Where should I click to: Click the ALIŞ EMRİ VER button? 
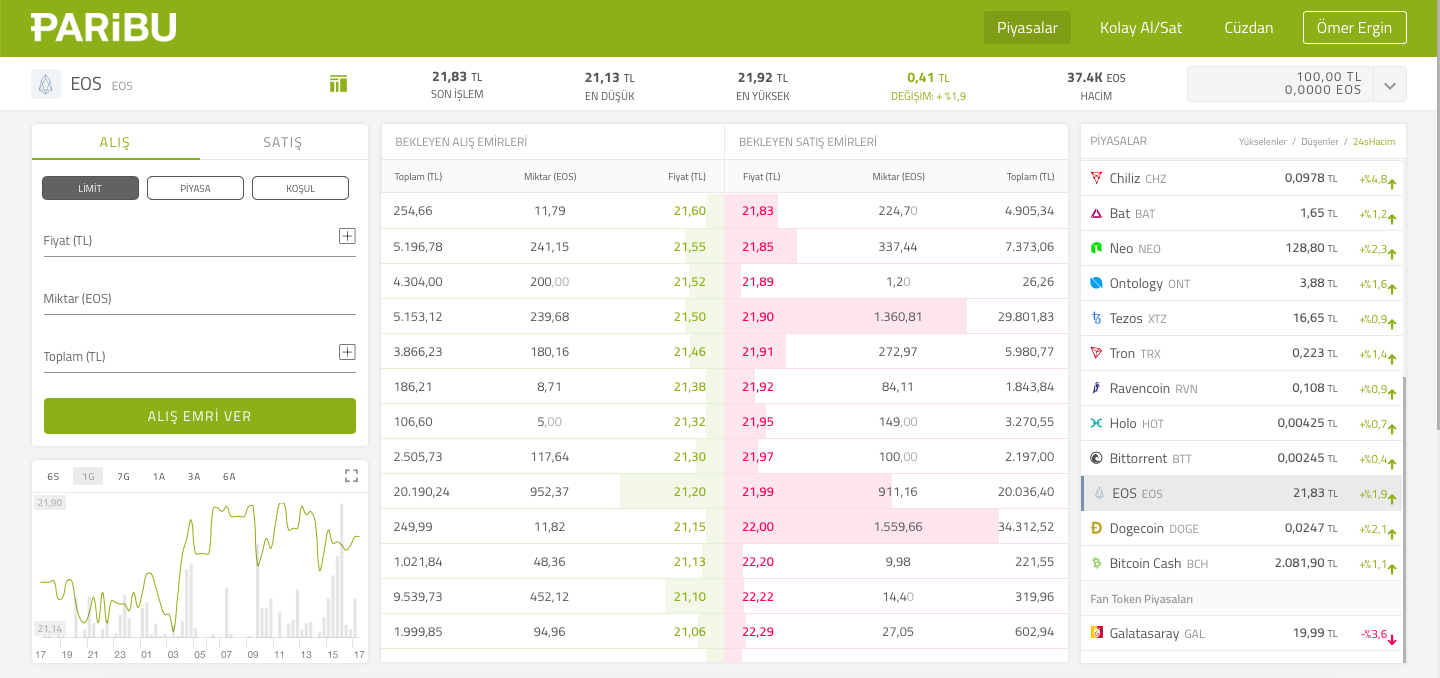(200, 416)
